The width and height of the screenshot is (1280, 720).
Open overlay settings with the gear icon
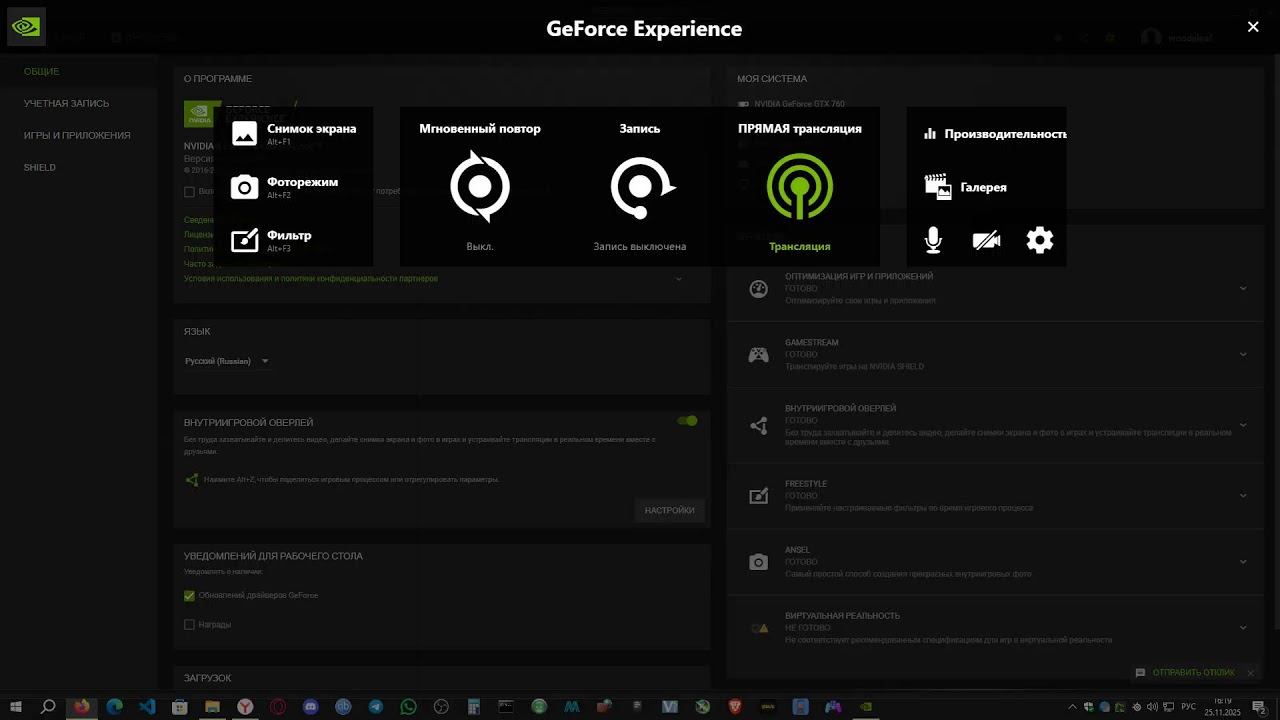(1040, 240)
